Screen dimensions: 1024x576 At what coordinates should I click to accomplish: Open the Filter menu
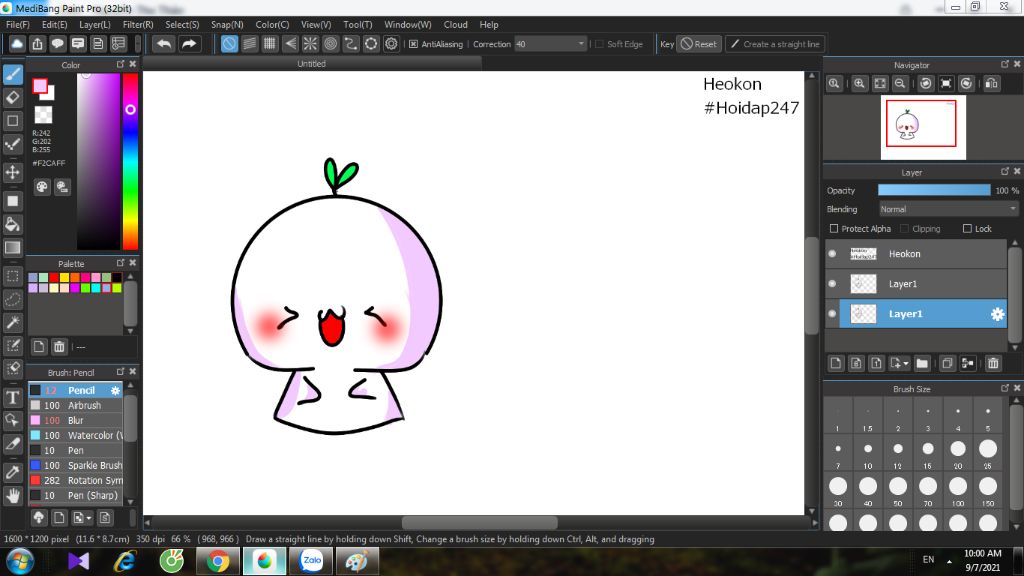click(x=138, y=25)
